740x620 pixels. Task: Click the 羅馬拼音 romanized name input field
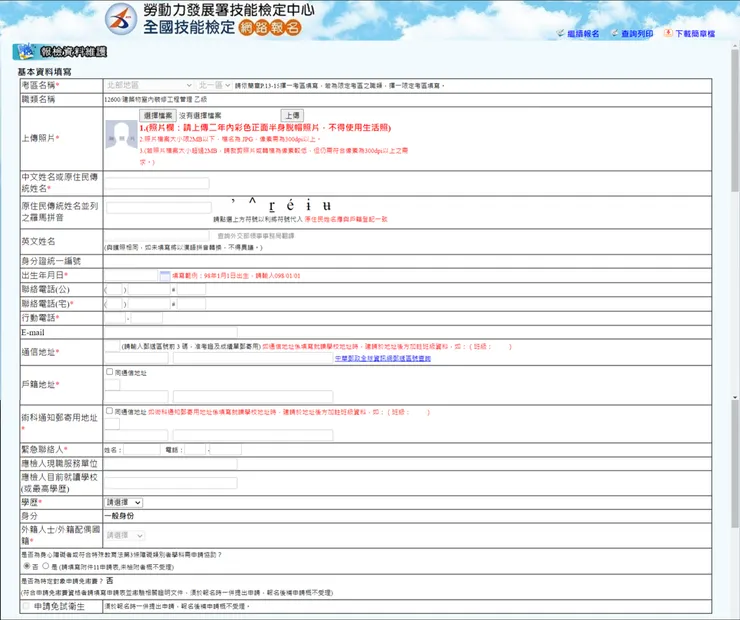[159, 208]
